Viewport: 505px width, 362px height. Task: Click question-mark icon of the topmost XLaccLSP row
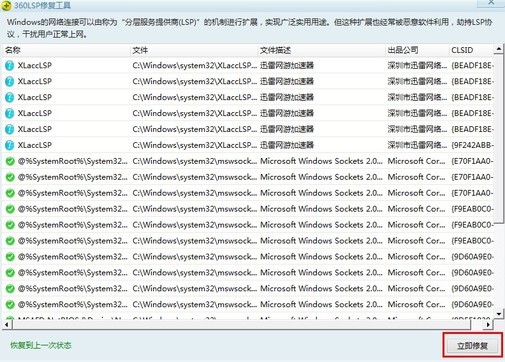(10, 65)
